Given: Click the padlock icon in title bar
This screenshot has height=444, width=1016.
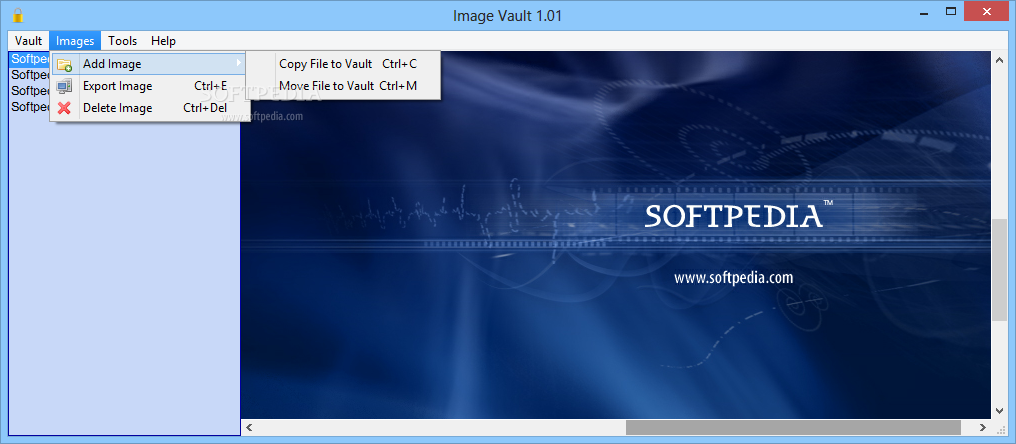Looking at the screenshot, I should [x=17, y=15].
